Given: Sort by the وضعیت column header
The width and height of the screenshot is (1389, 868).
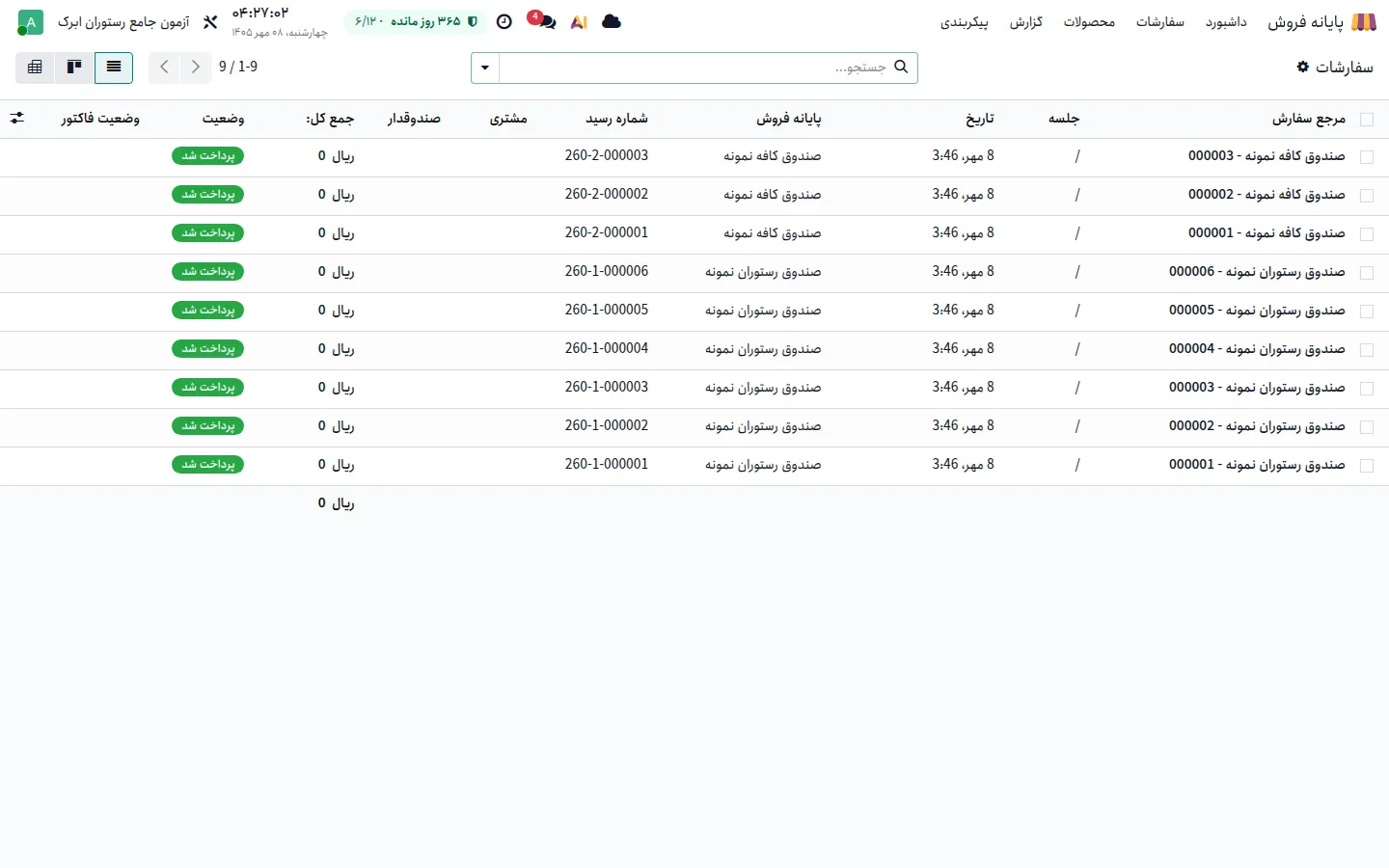Looking at the screenshot, I should pos(223,119).
